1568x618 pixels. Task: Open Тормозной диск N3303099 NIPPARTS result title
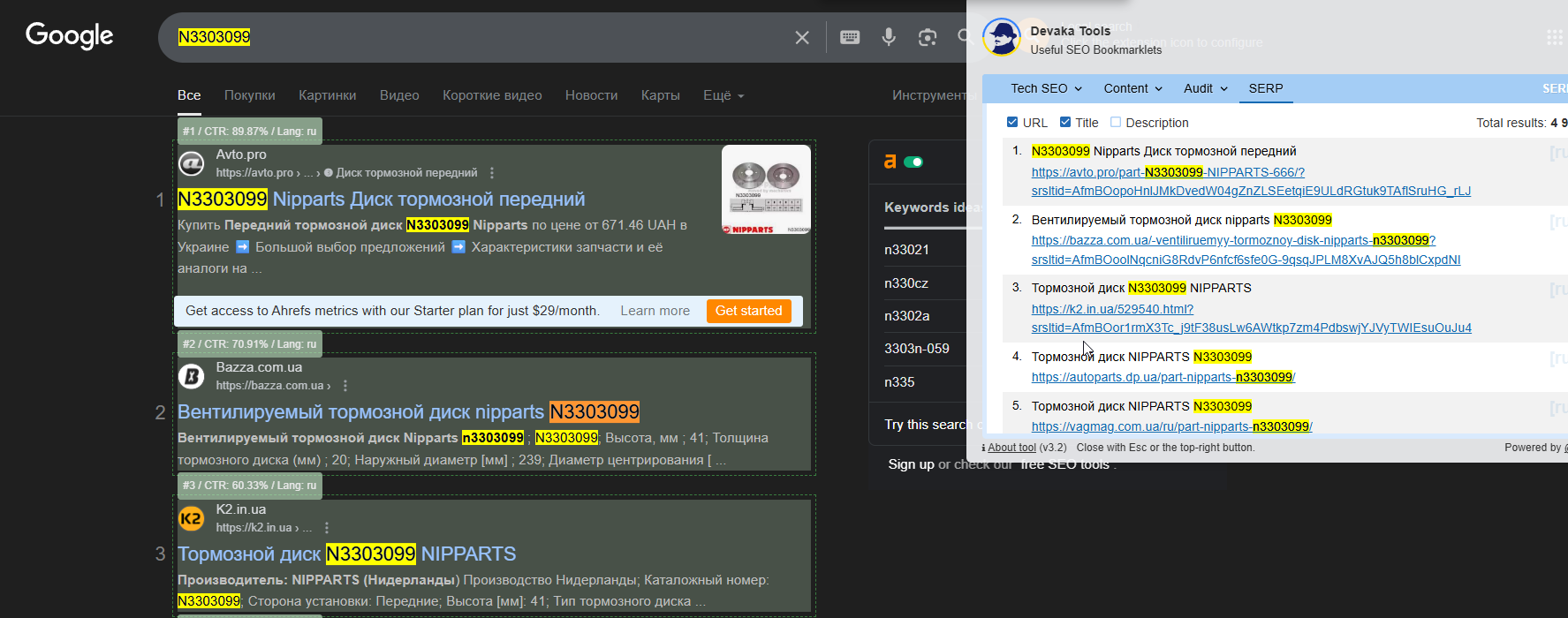[x=347, y=554]
